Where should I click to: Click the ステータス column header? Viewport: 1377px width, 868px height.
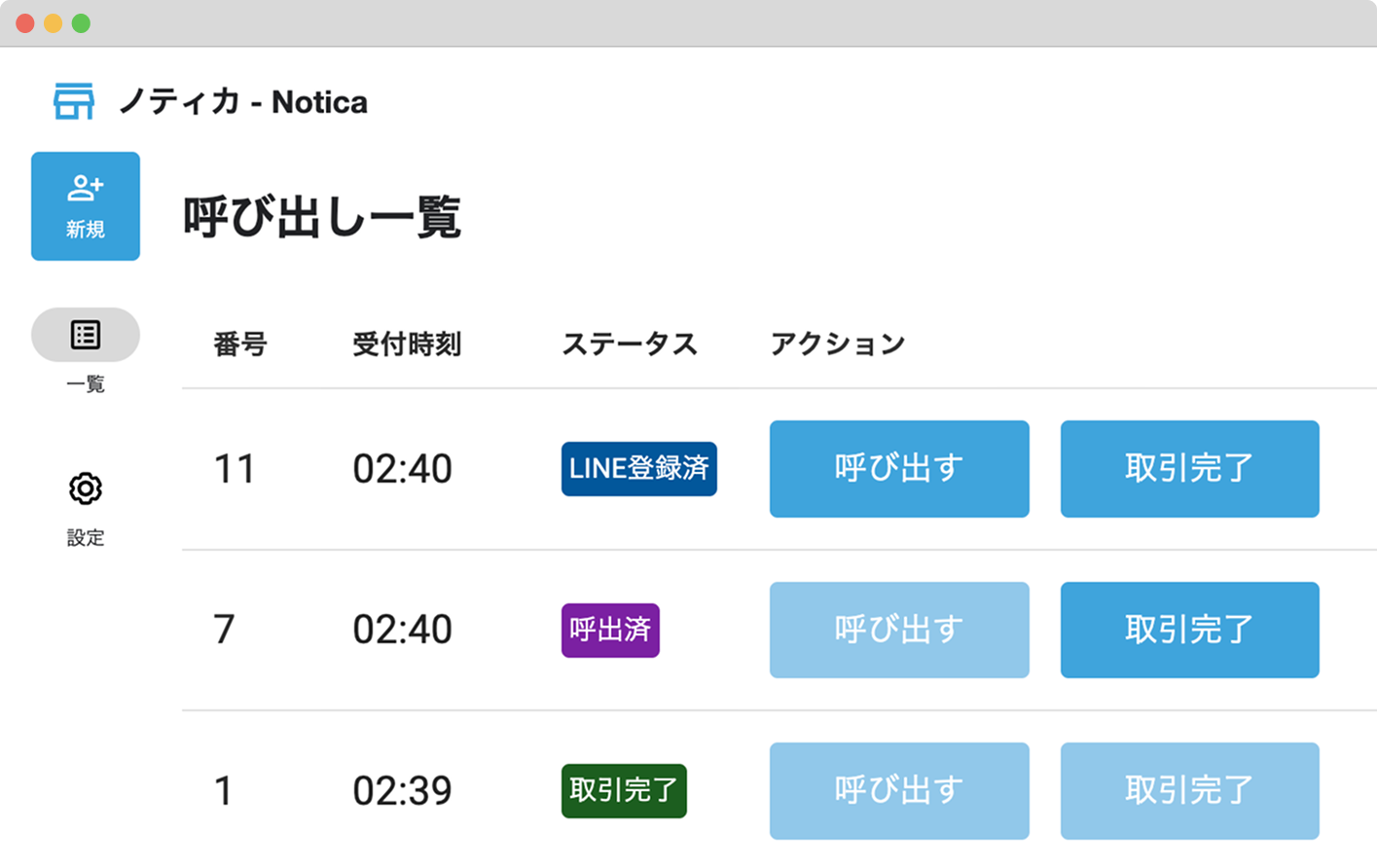pos(630,344)
